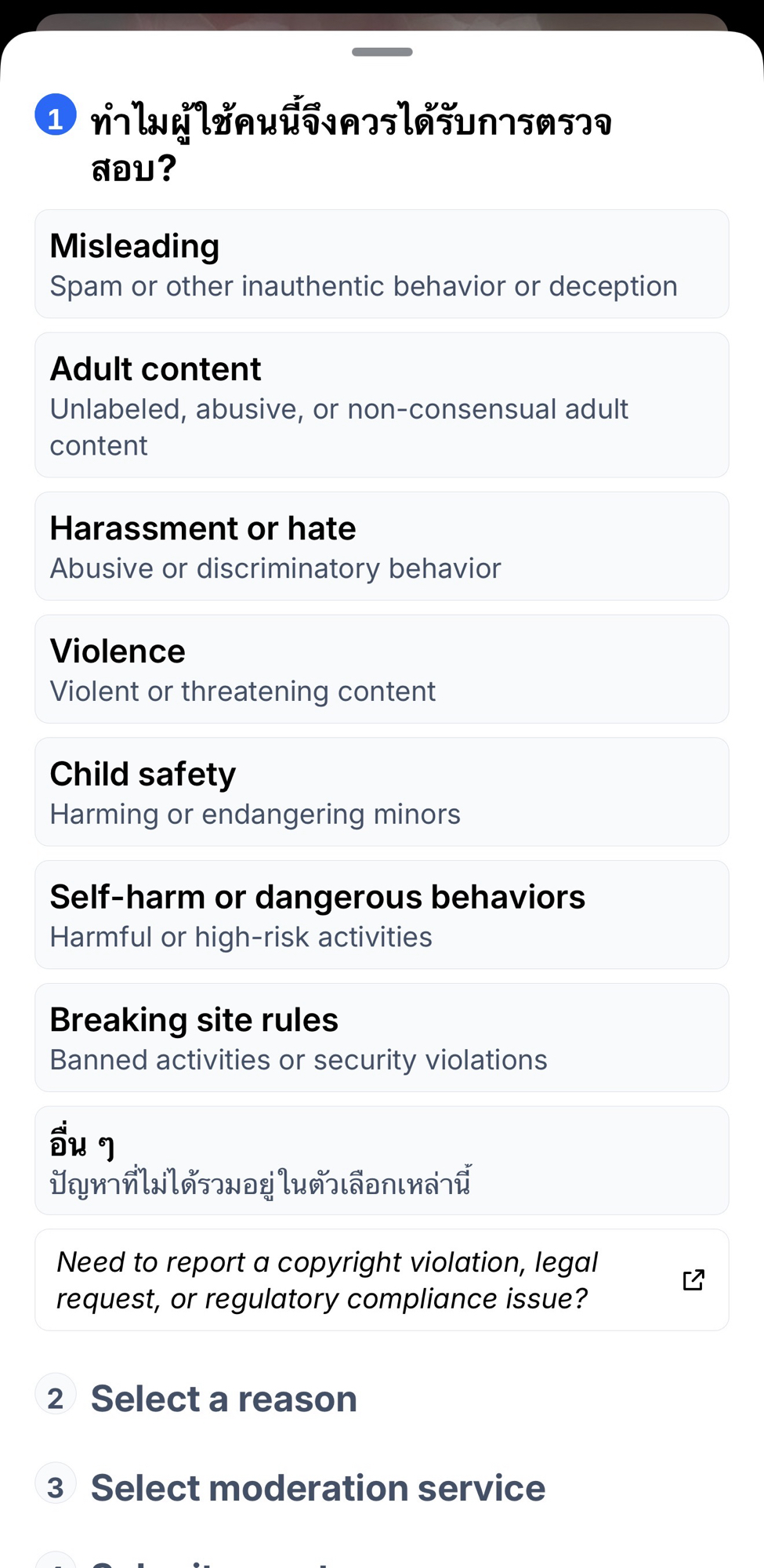Click the step 2 number badge

coord(56,1397)
